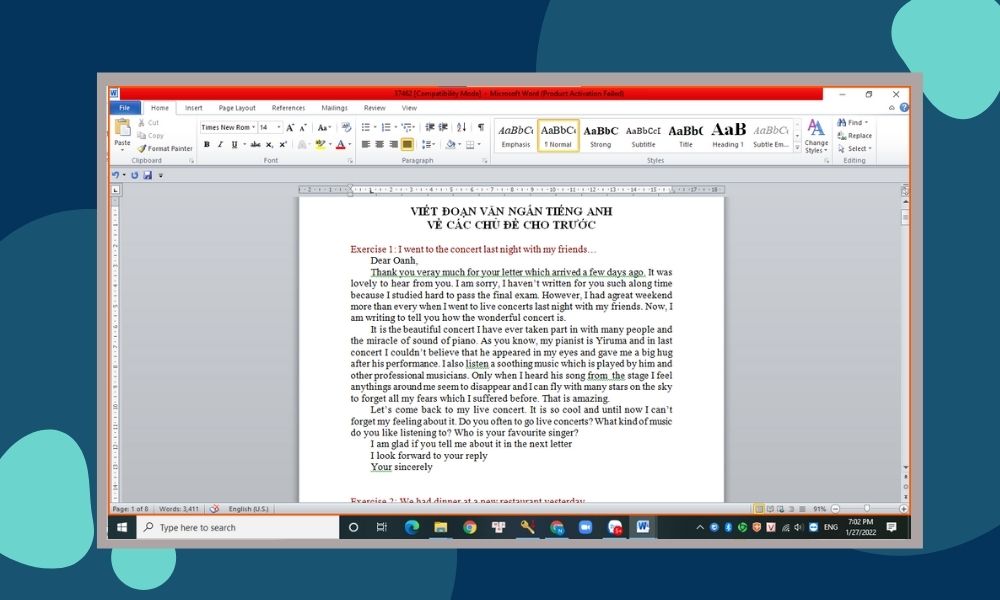The height and width of the screenshot is (600, 1000).
Task: Expand the Styles gallery more arrow
Action: [x=797, y=147]
